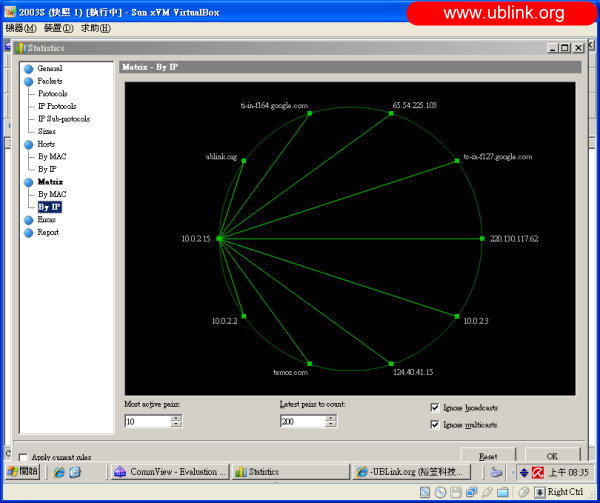
Task: Click the 220.130.117.62 node
Action: coord(482,239)
